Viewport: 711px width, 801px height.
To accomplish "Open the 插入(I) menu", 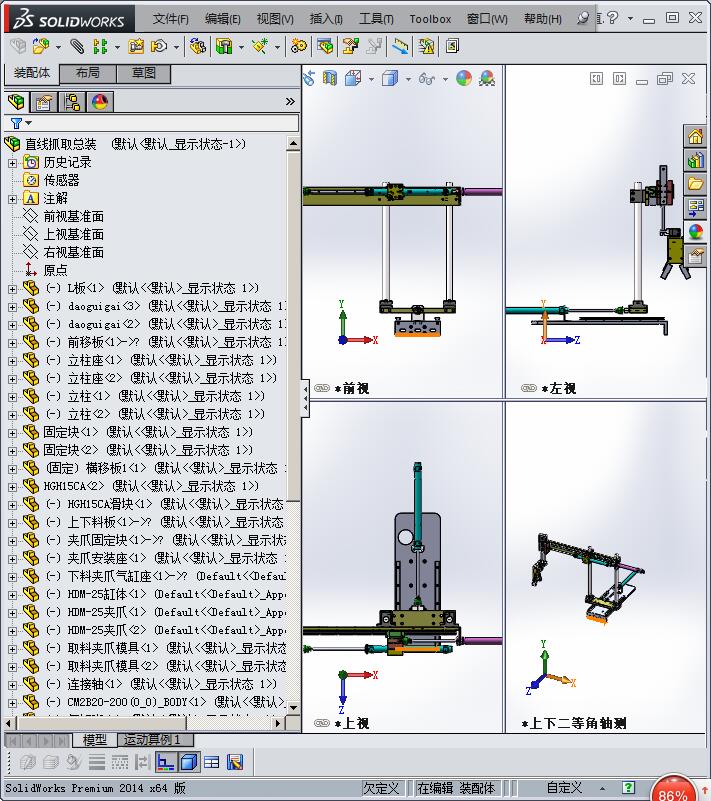I will [x=326, y=19].
